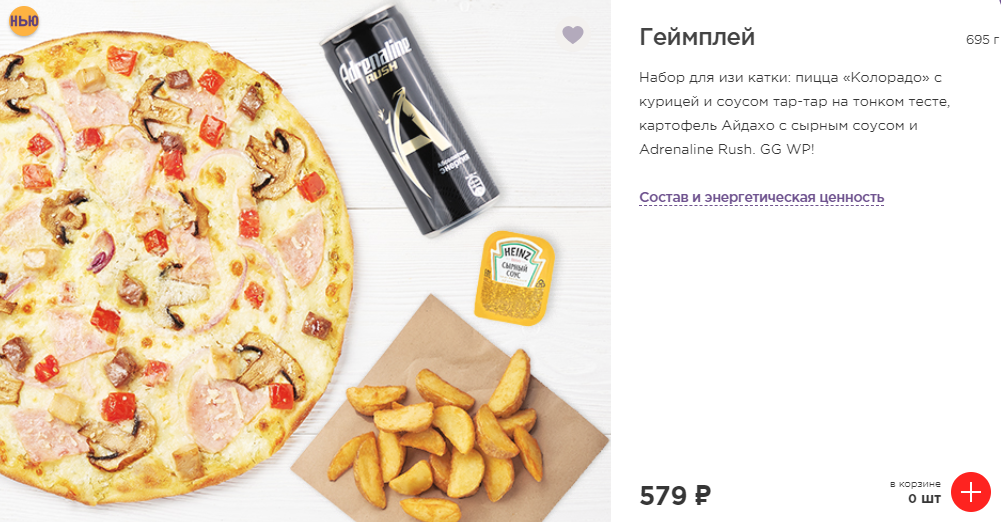Viewport: 1001px width, 522px height.
Task: Click the orange НЬЮ badge
Action: pos(24,20)
